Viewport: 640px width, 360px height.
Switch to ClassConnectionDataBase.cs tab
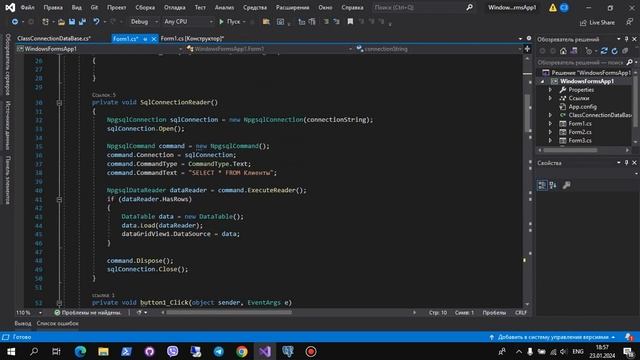point(54,39)
